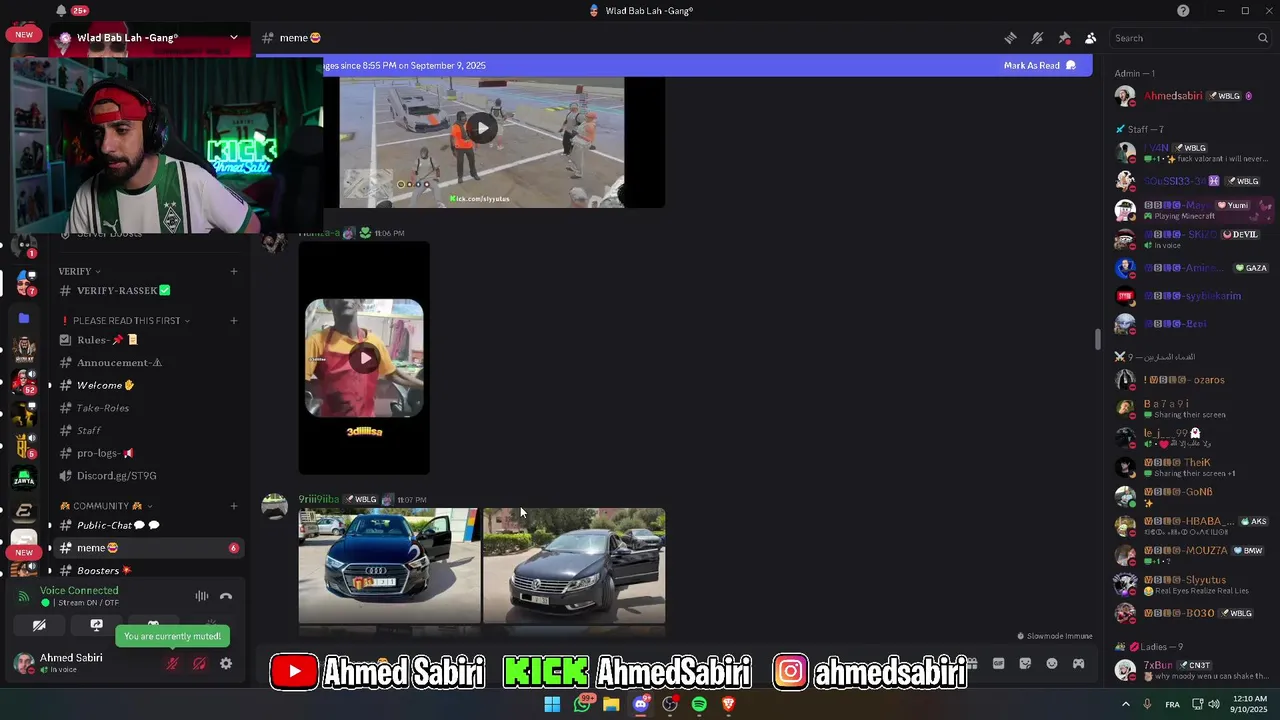Open the emoji picker
Viewport: 1280px width, 720px height.
(x=1052, y=663)
